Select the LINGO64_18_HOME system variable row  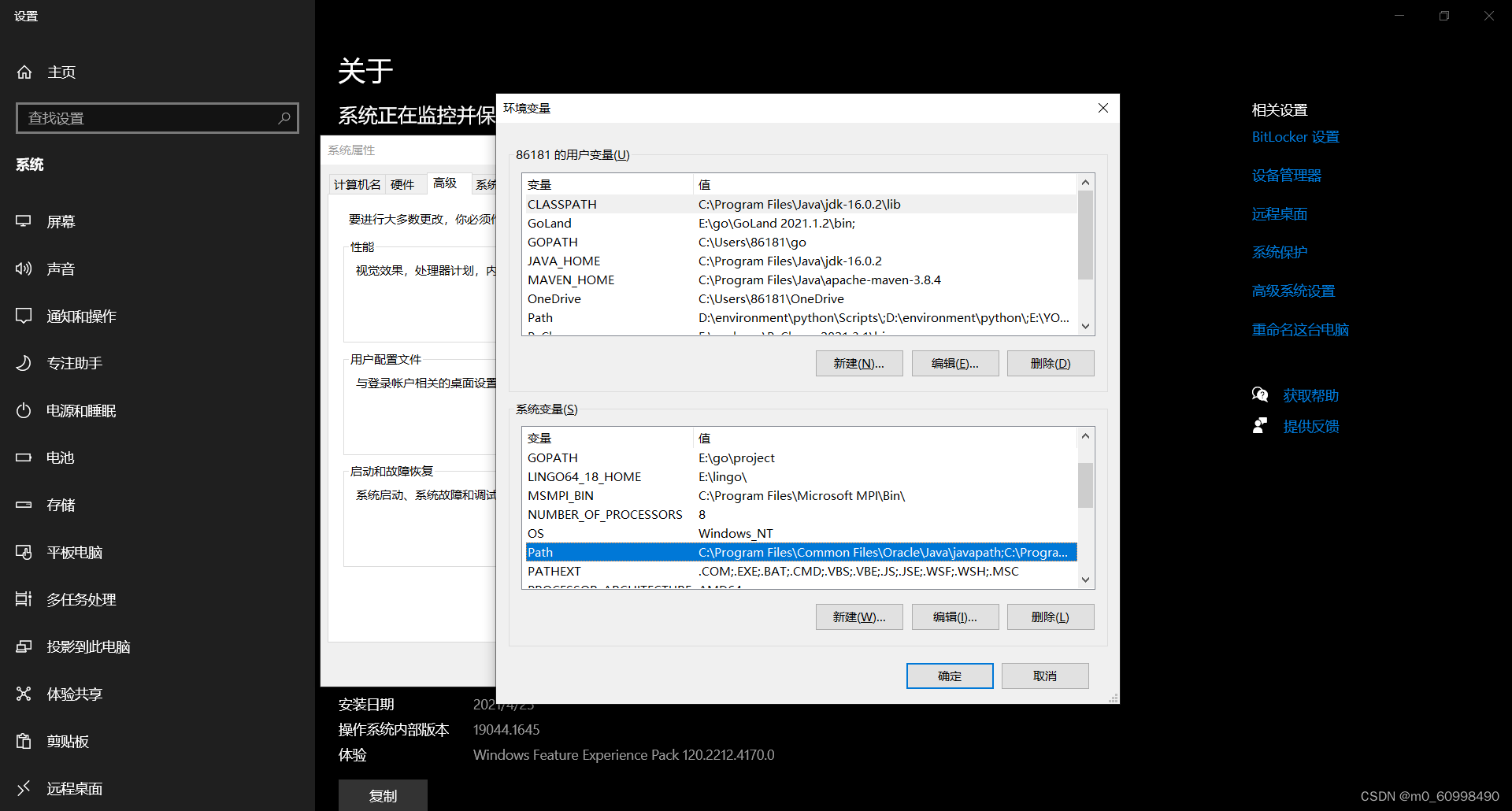click(x=799, y=476)
